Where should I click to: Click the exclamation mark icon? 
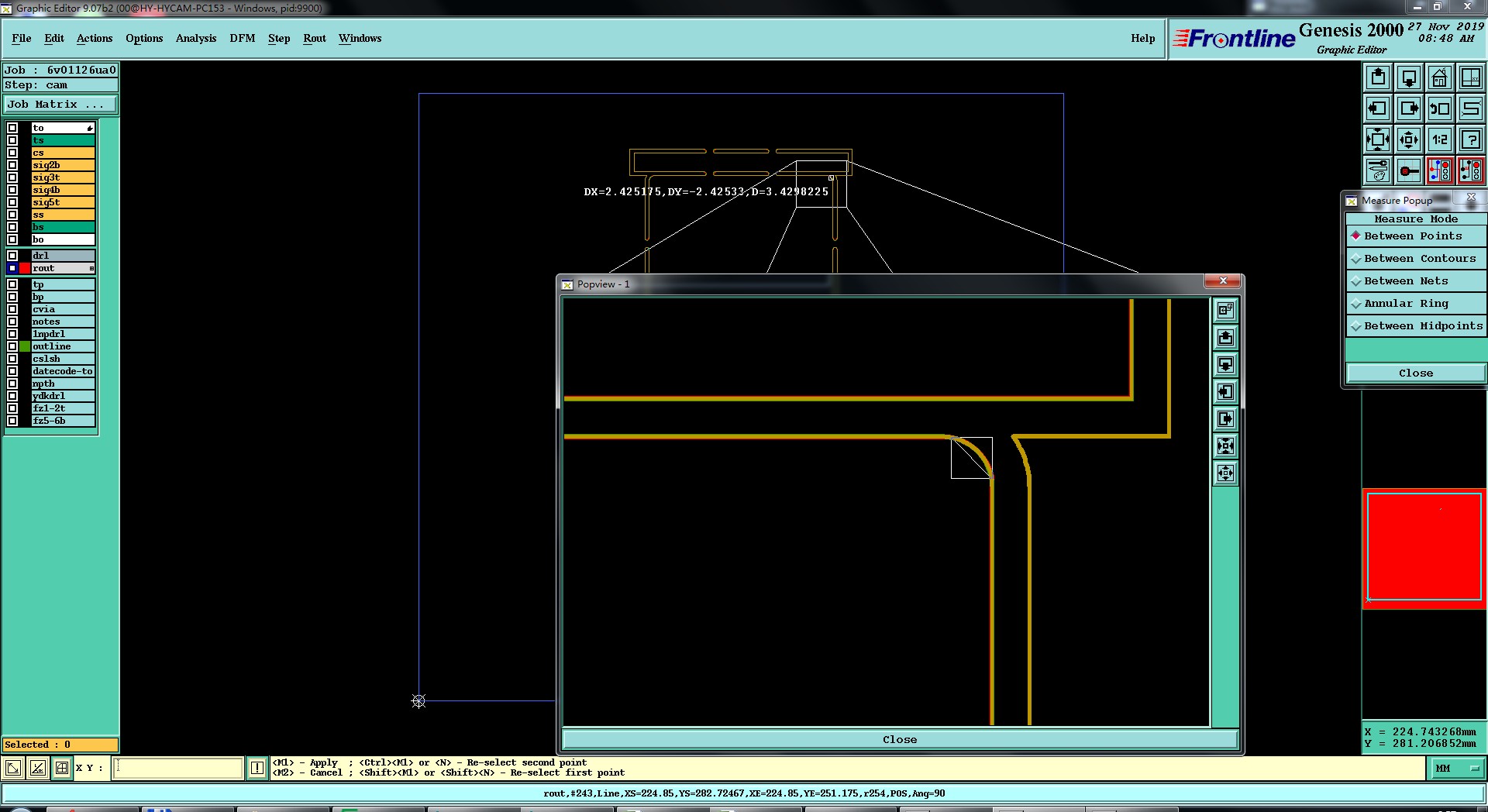pos(257,768)
